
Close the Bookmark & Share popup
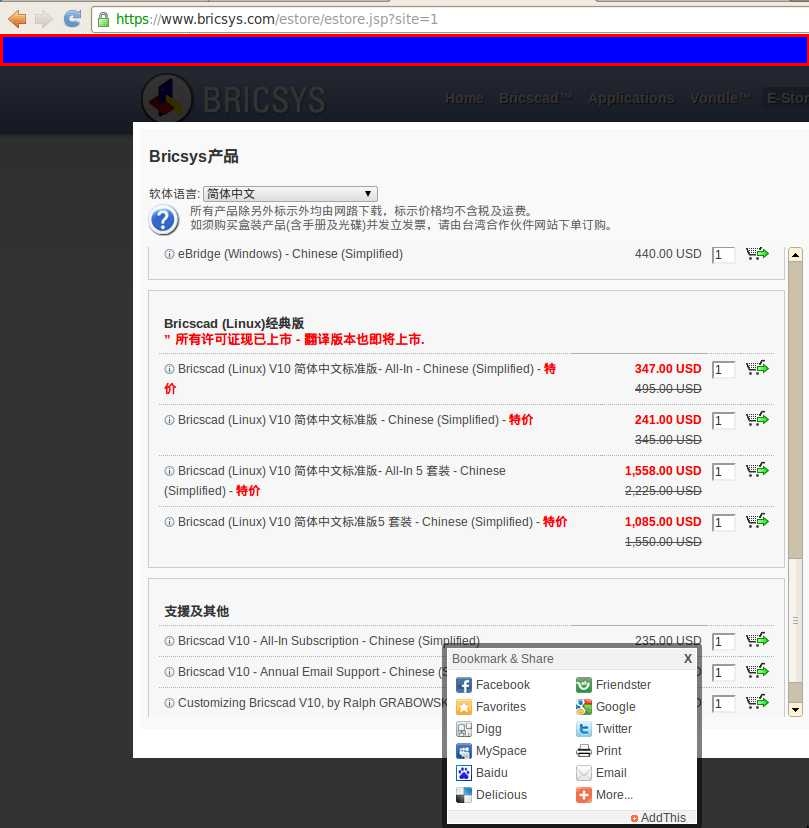coord(688,658)
